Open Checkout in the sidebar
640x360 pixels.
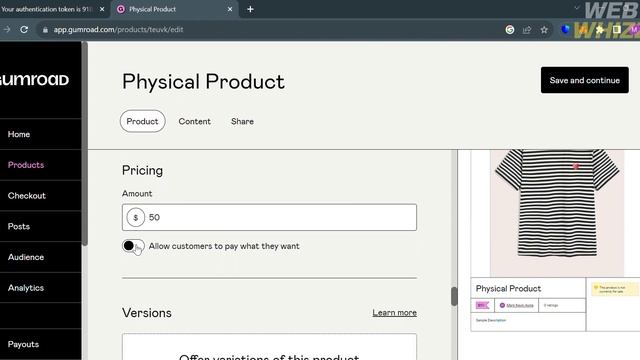[27, 196]
